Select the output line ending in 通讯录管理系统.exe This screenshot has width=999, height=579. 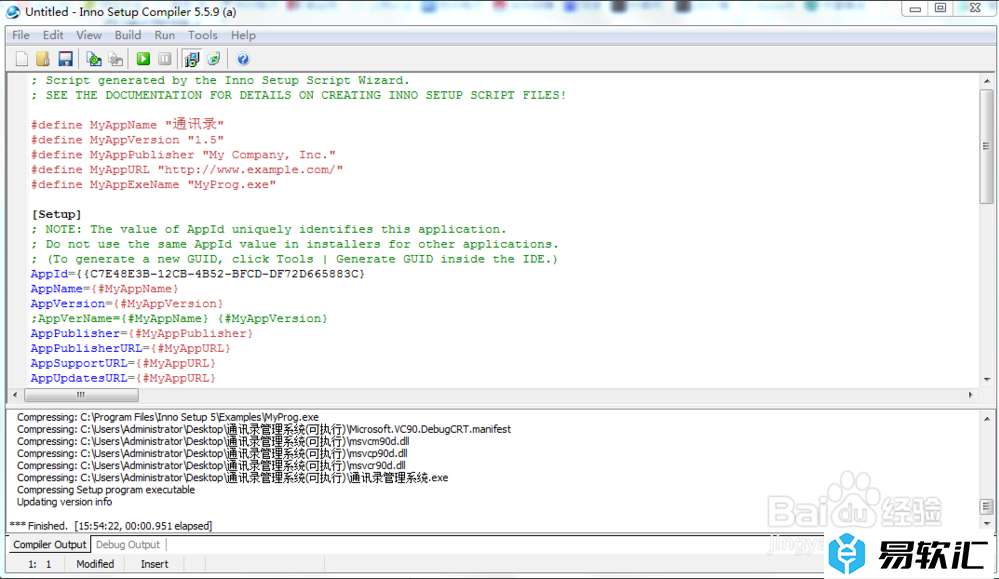click(x=233, y=478)
